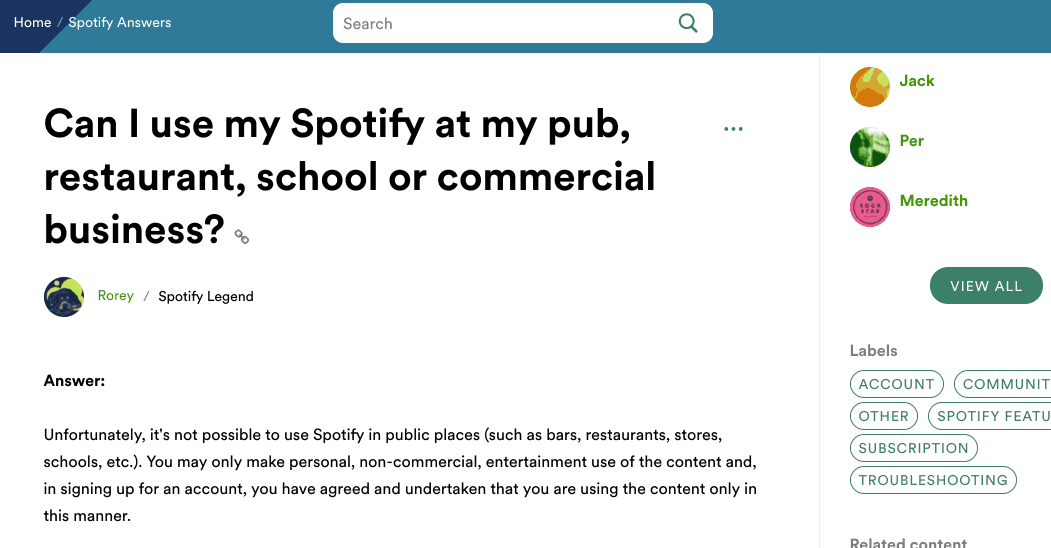The image size is (1051, 548).
Task: Open Rorey's profile name link
Action: [x=116, y=296]
